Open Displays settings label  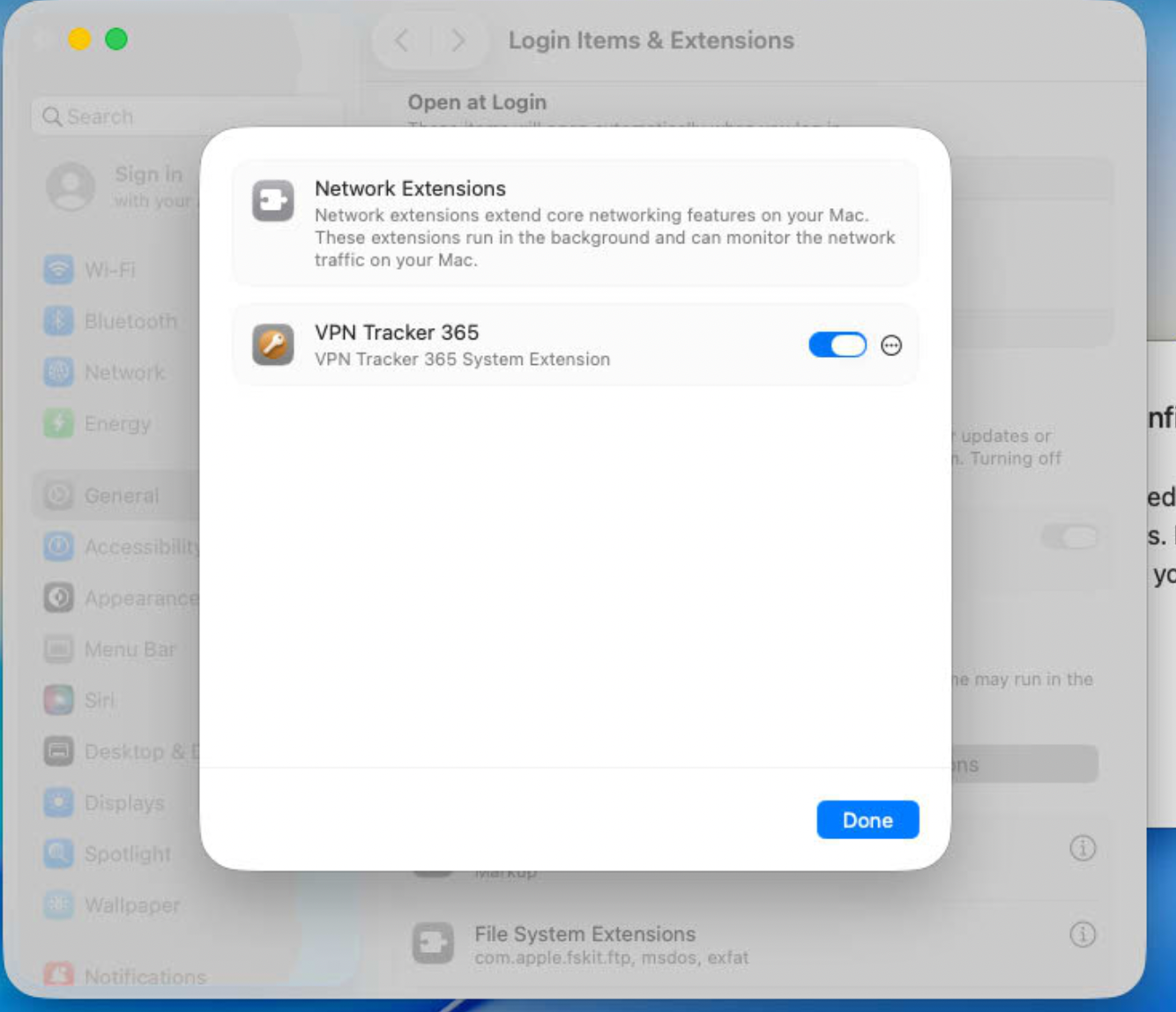124,803
